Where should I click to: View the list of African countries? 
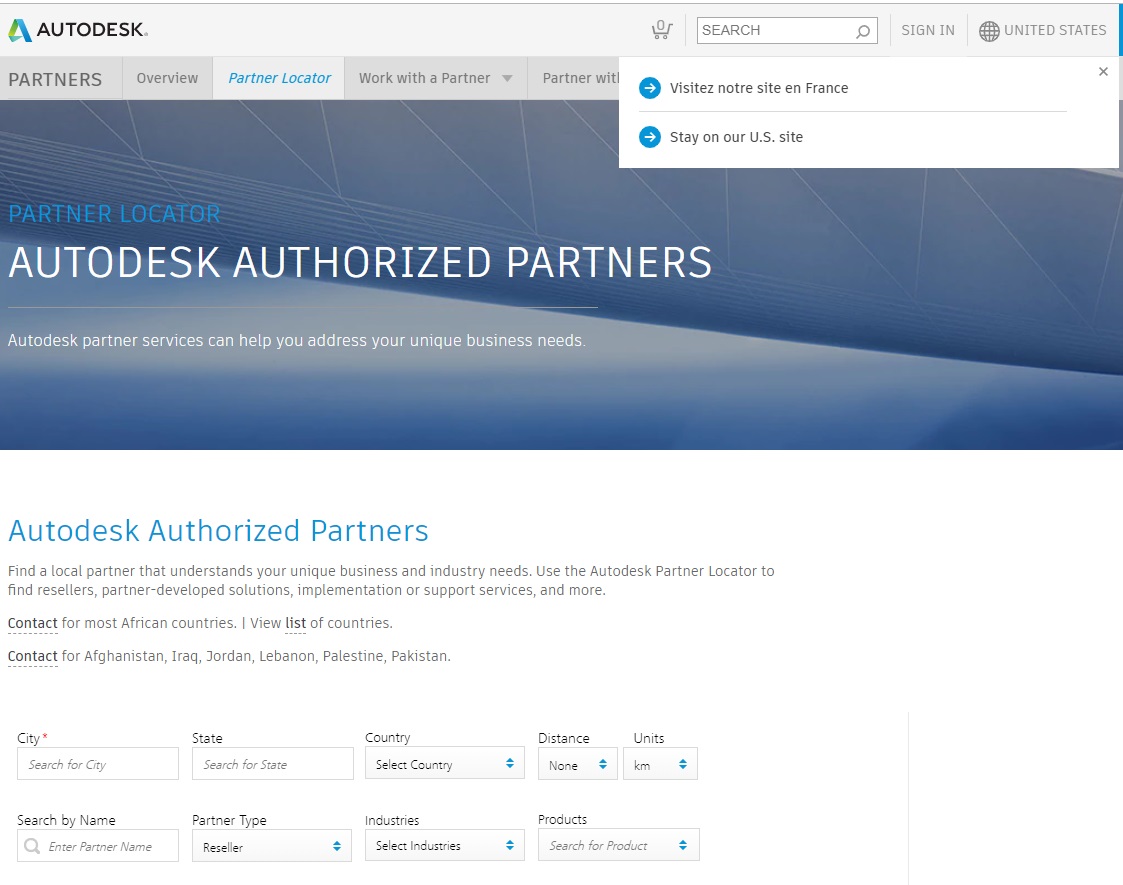point(294,623)
